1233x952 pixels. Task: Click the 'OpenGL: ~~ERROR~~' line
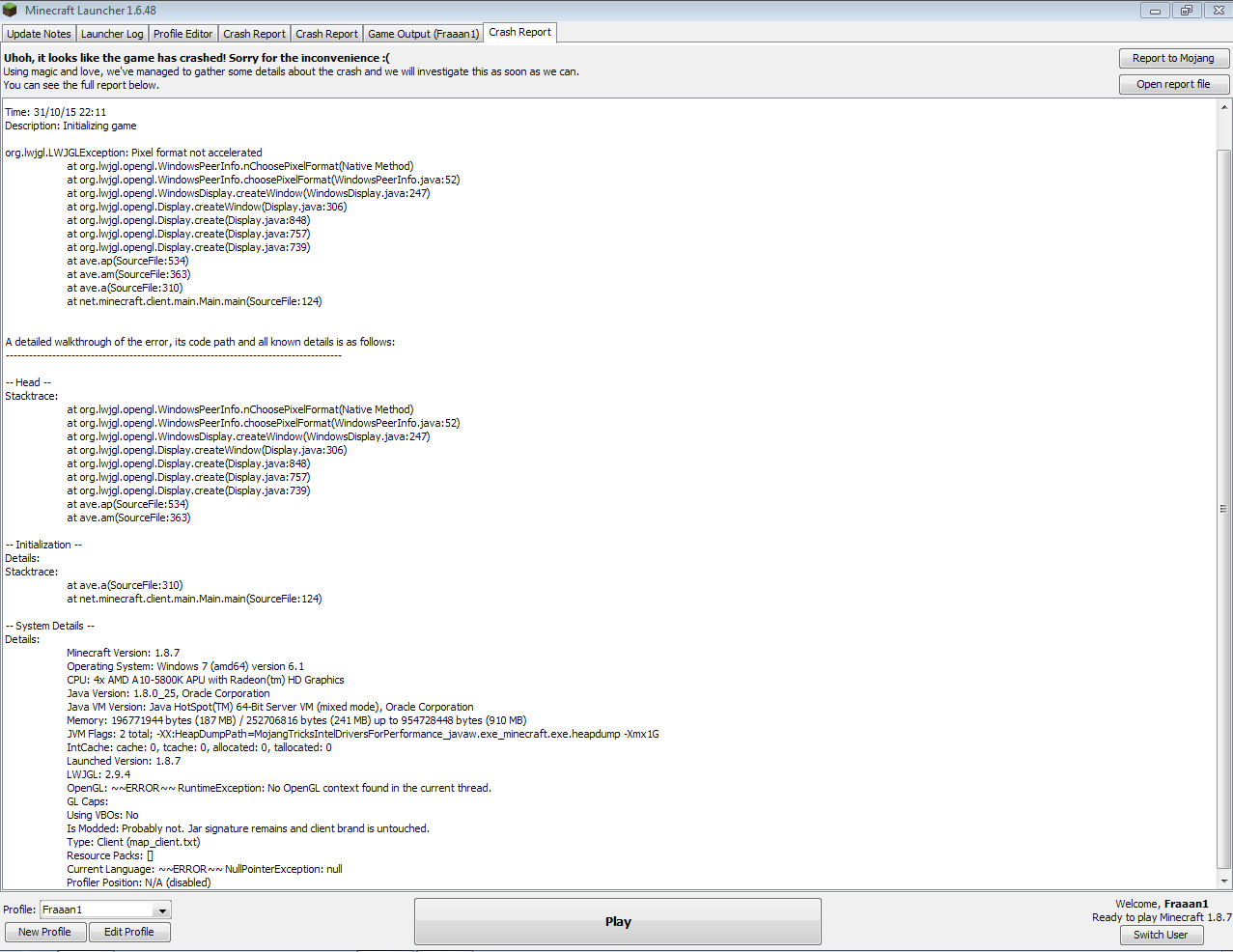(279, 788)
